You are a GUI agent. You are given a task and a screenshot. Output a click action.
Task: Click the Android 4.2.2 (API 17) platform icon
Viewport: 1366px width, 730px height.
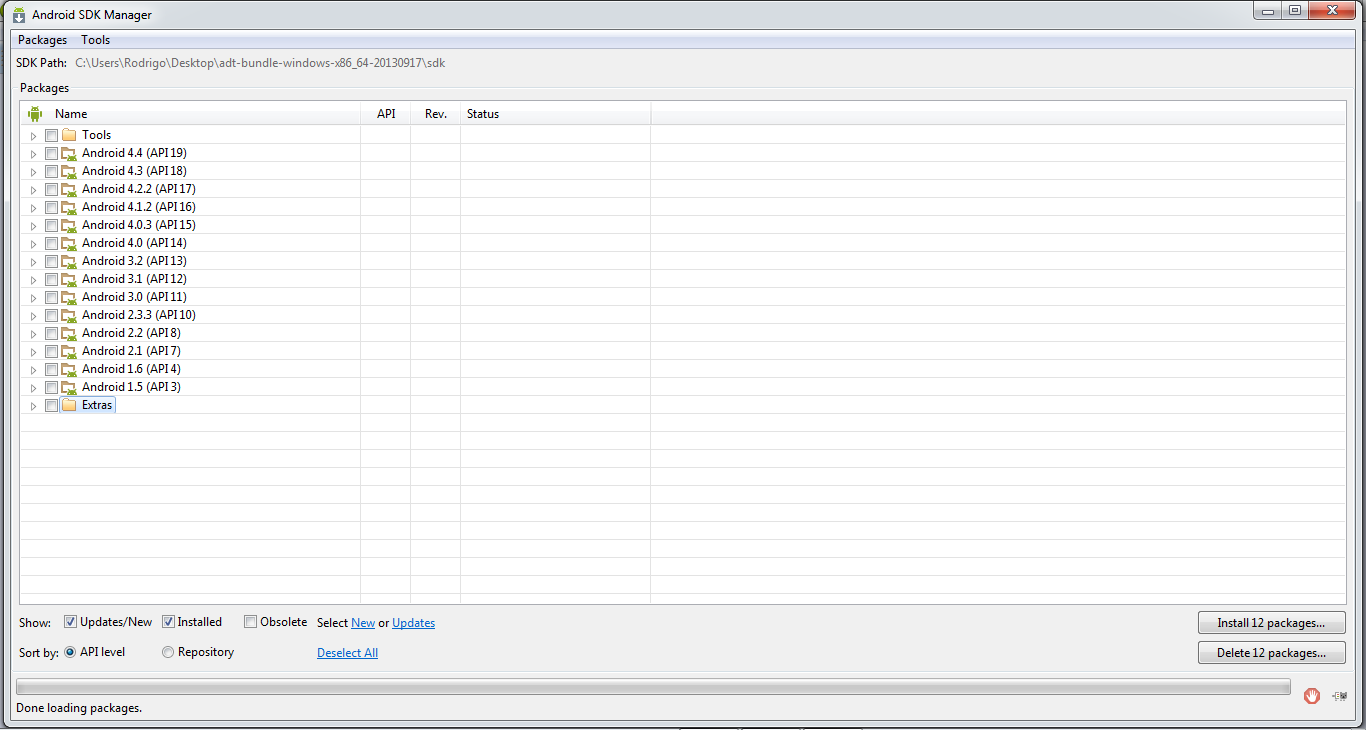[x=69, y=189]
